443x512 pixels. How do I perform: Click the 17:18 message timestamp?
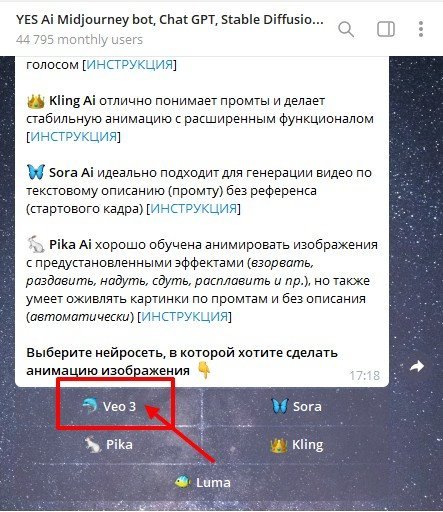click(364, 376)
